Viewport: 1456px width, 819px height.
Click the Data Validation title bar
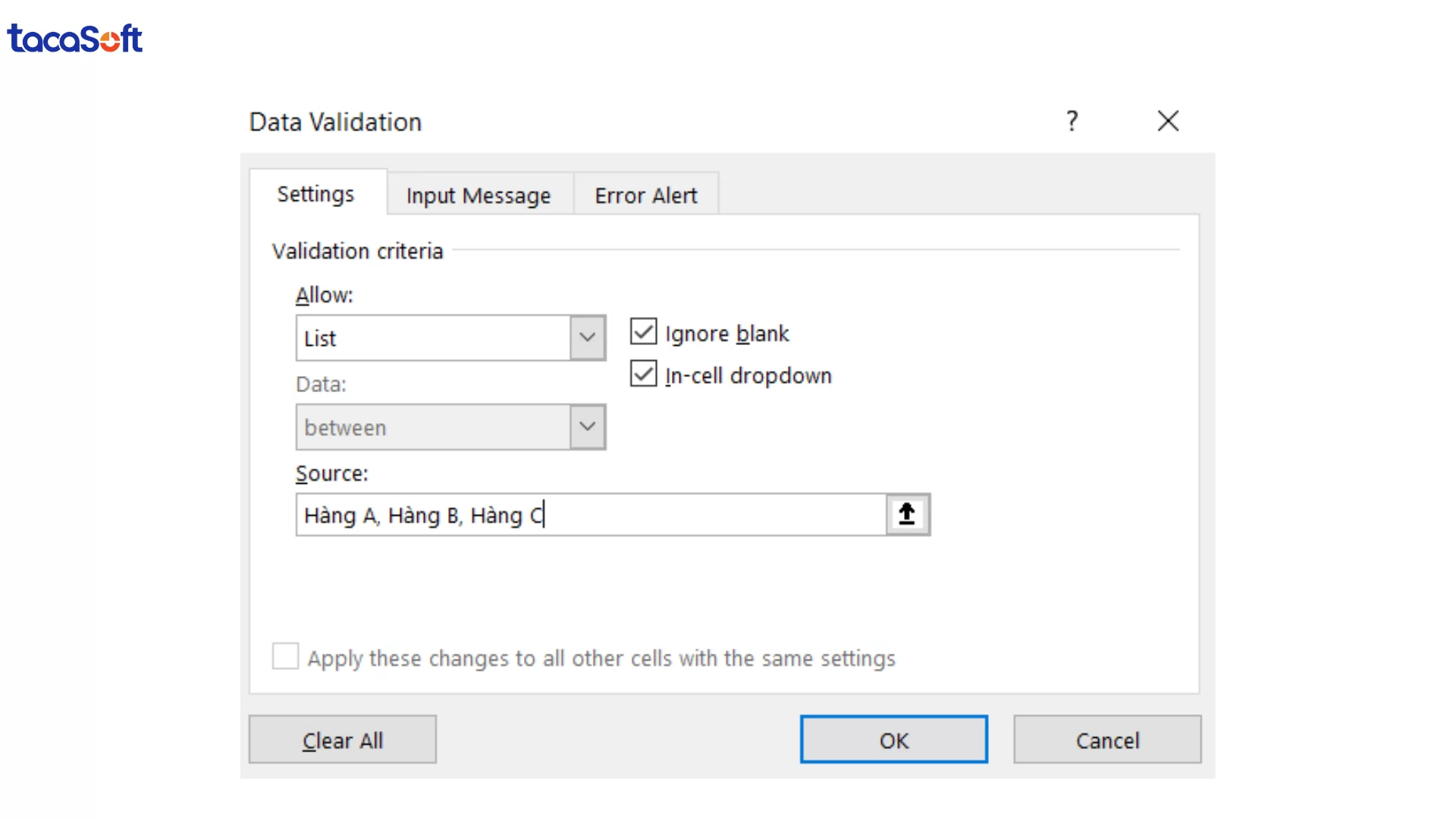click(x=335, y=121)
